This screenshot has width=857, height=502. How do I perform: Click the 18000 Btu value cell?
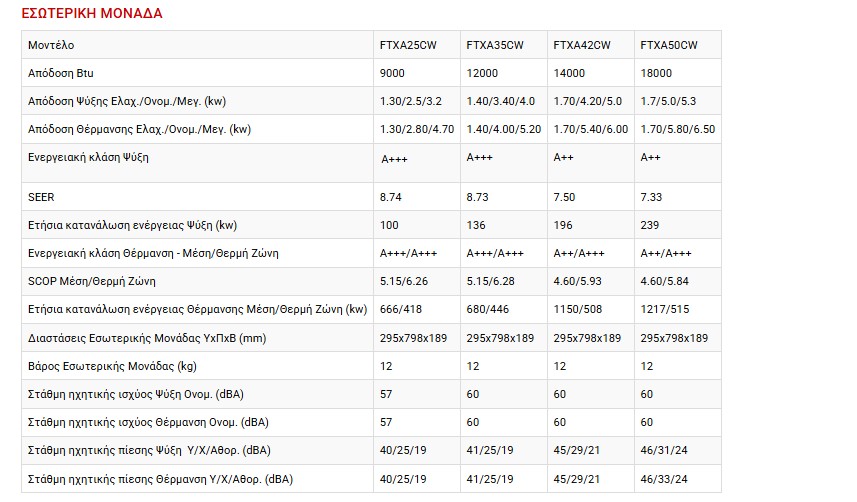click(x=656, y=73)
